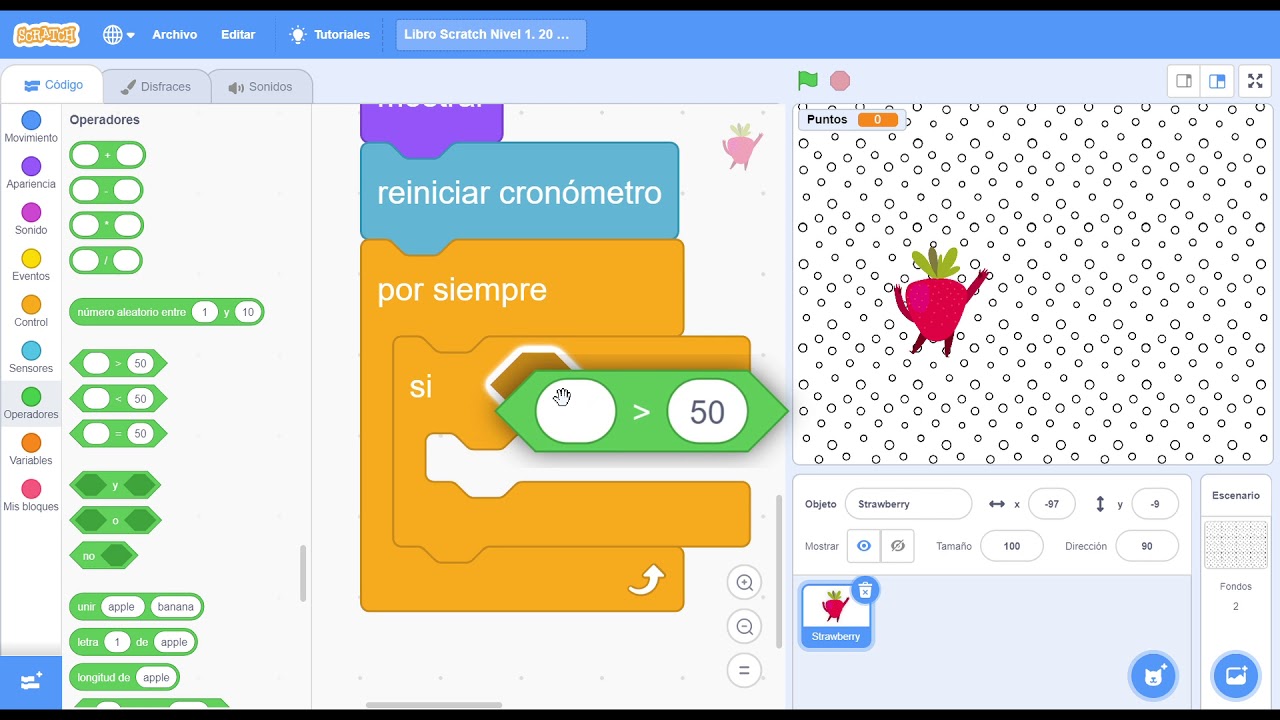Viewport: 1280px width, 720px height.
Task: Select the Escenario backdrop thumbnail
Action: coord(1236,546)
